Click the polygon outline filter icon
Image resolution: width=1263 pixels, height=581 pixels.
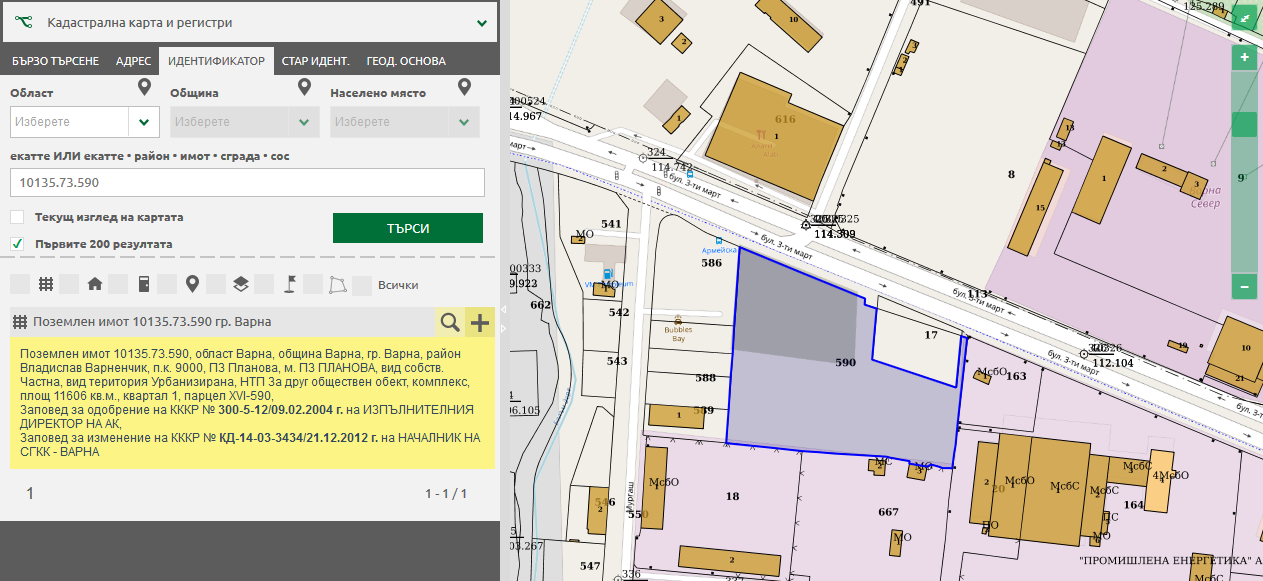click(x=338, y=284)
